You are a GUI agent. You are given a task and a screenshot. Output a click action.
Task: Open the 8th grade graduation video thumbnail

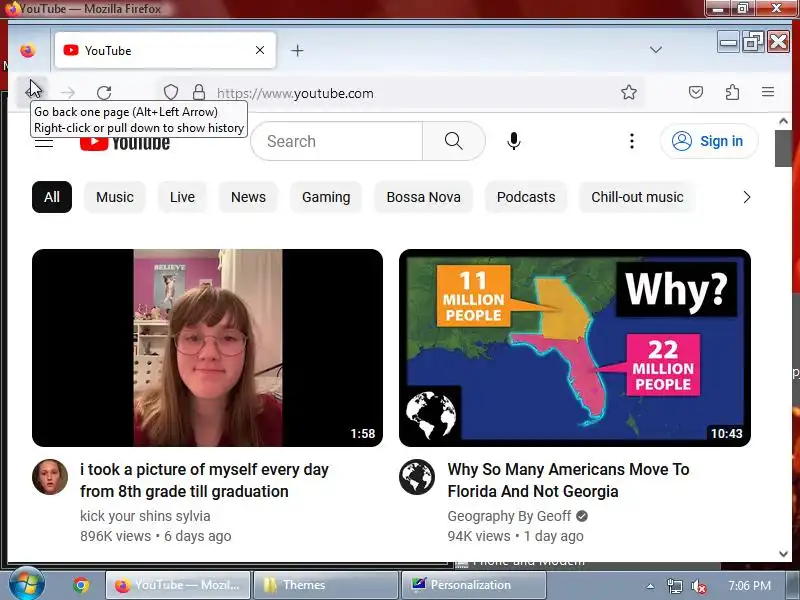coord(207,348)
